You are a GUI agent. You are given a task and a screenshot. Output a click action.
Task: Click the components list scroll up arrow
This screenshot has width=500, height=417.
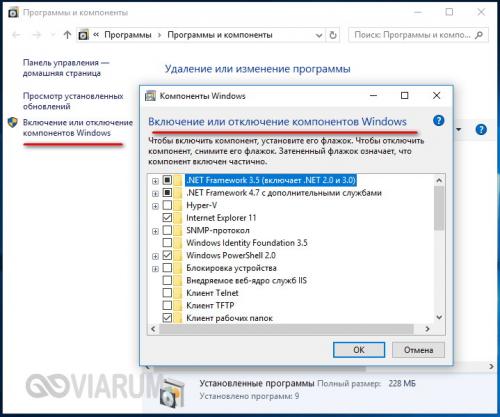[439, 180]
